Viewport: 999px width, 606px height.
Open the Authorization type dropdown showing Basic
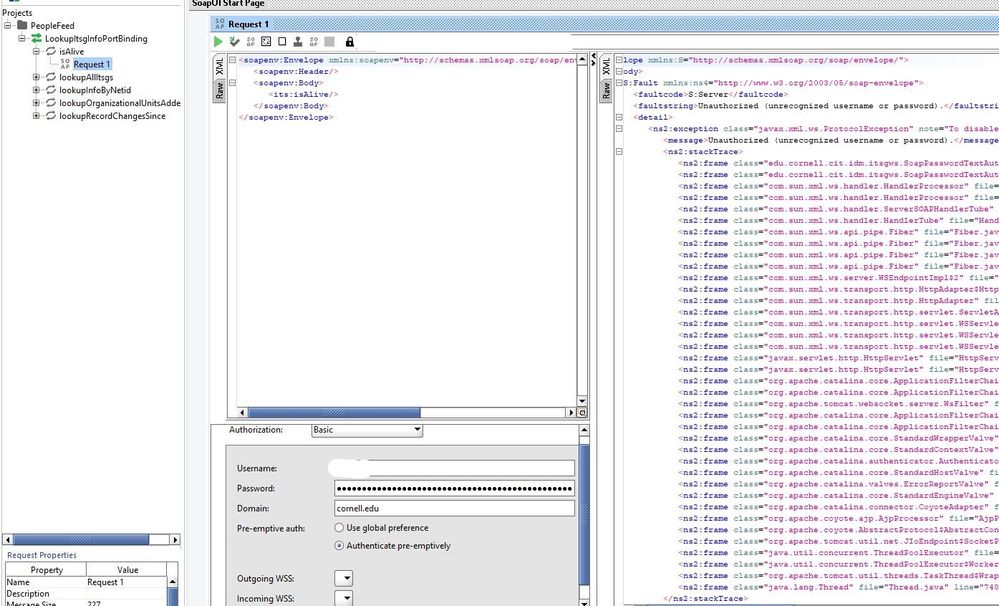click(366, 430)
